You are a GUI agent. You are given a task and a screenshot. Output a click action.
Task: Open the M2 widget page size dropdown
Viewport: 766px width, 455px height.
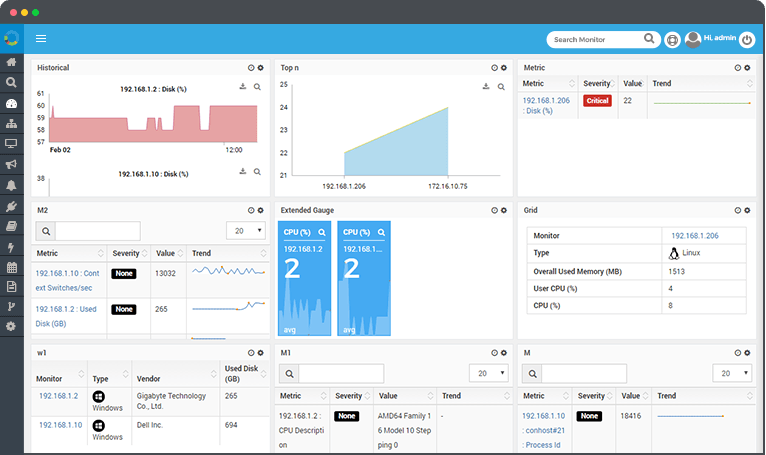[245, 230]
